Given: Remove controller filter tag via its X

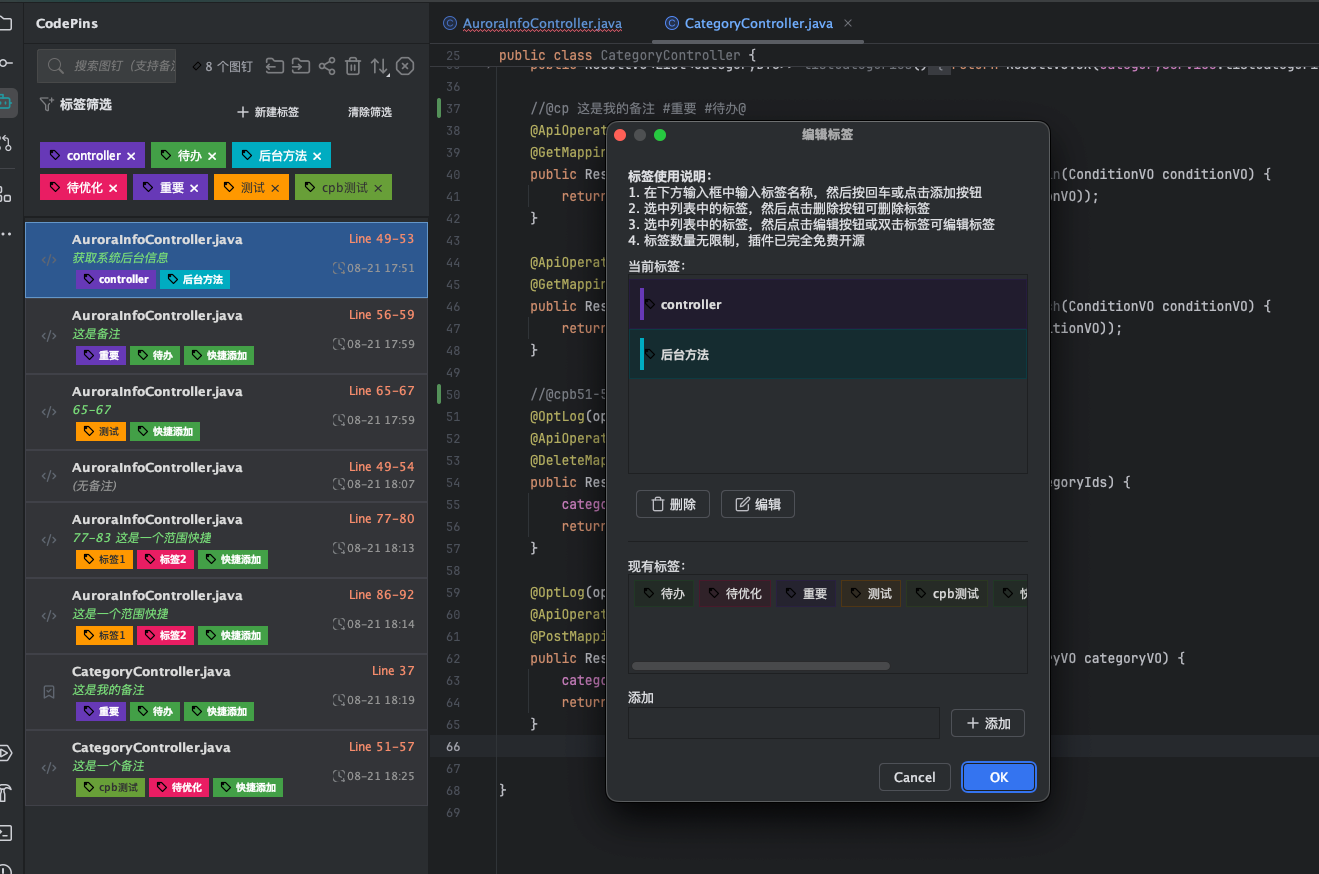Looking at the screenshot, I should point(131,156).
